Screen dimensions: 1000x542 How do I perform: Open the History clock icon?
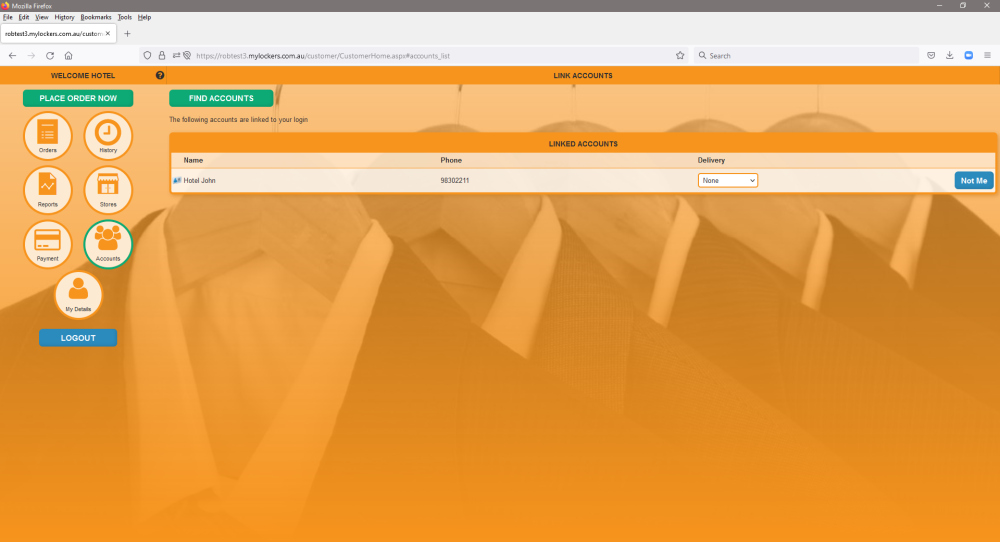click(108, 136)
